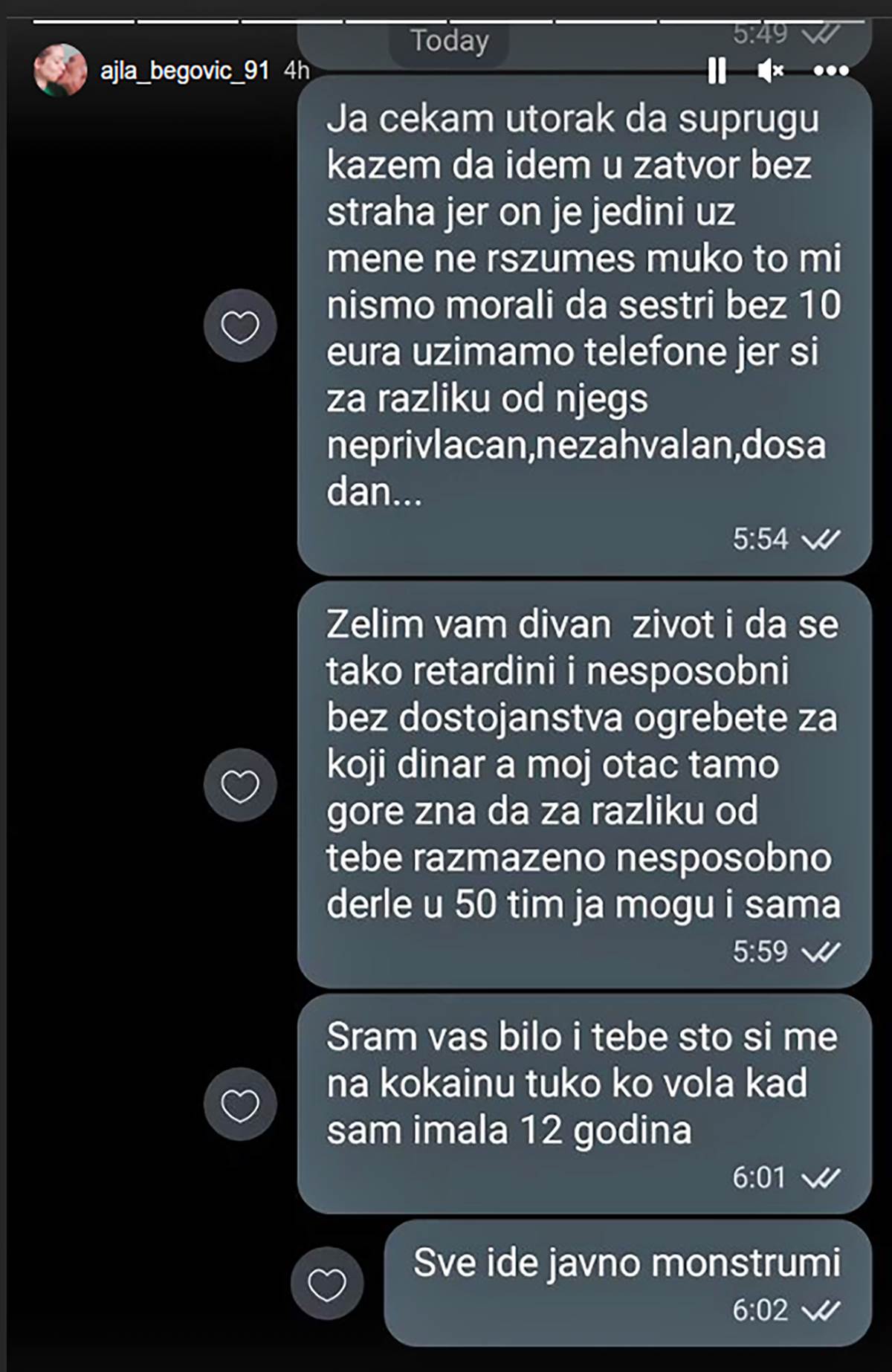Select the 'Sve ide javno monstrumi' bubble
892x1372 pixels.
(628, 1283)
